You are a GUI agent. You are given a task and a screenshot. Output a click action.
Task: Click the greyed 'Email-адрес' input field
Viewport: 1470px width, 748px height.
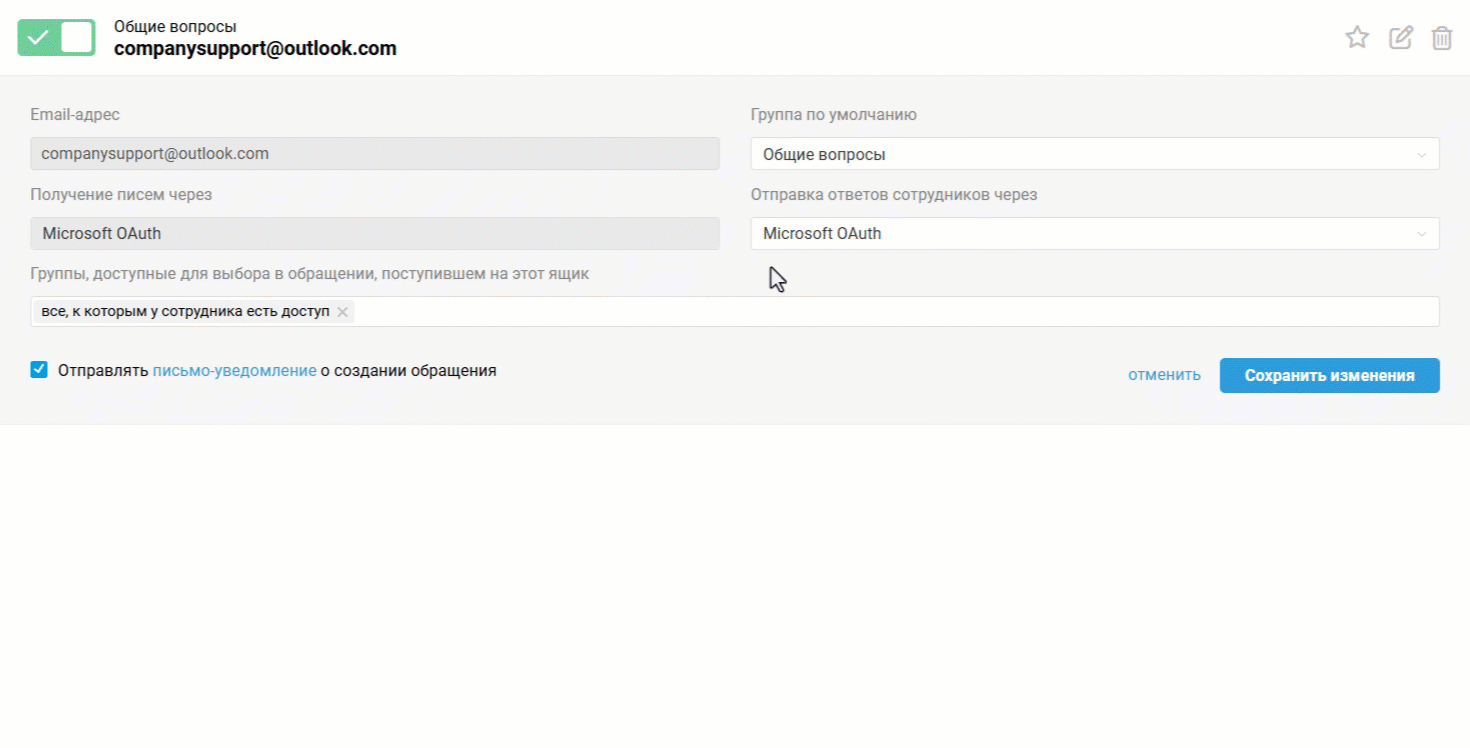click(374, 154)
